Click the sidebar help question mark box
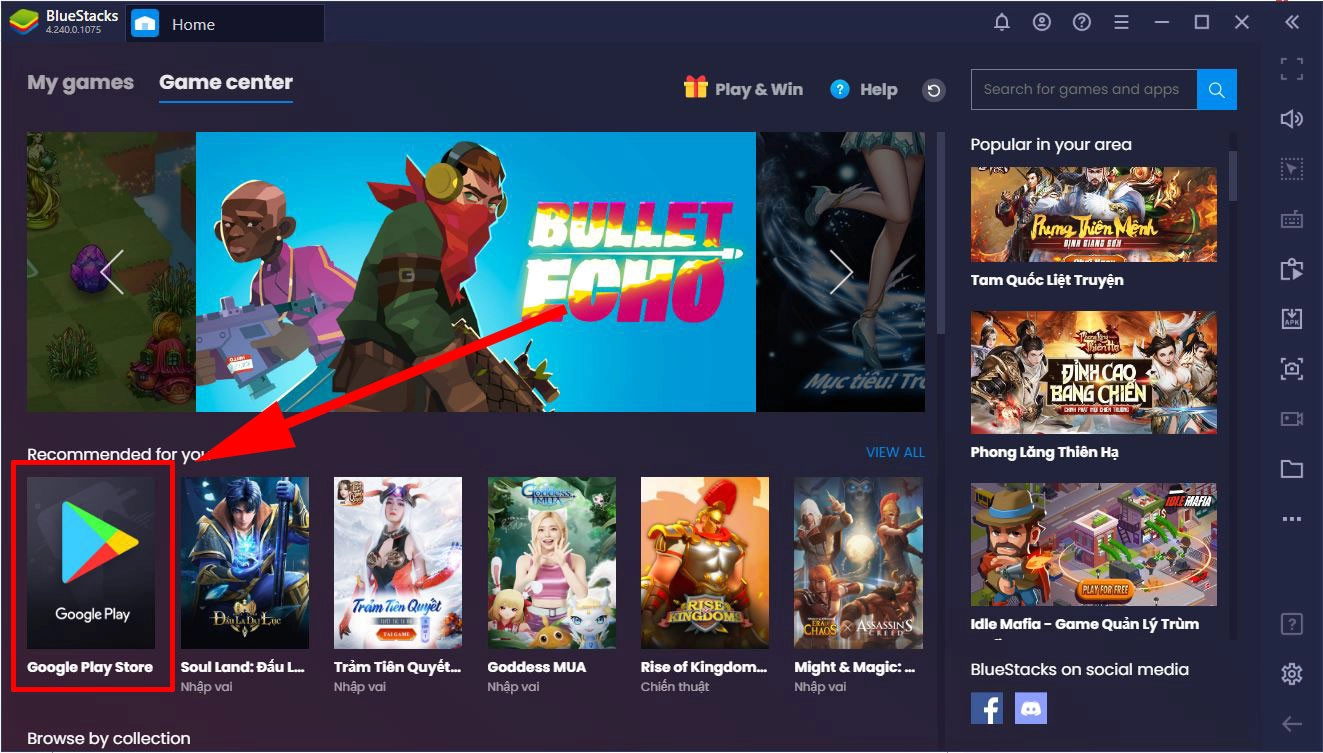Screen dimensions: 1323x753 (x=1292, y=625)
